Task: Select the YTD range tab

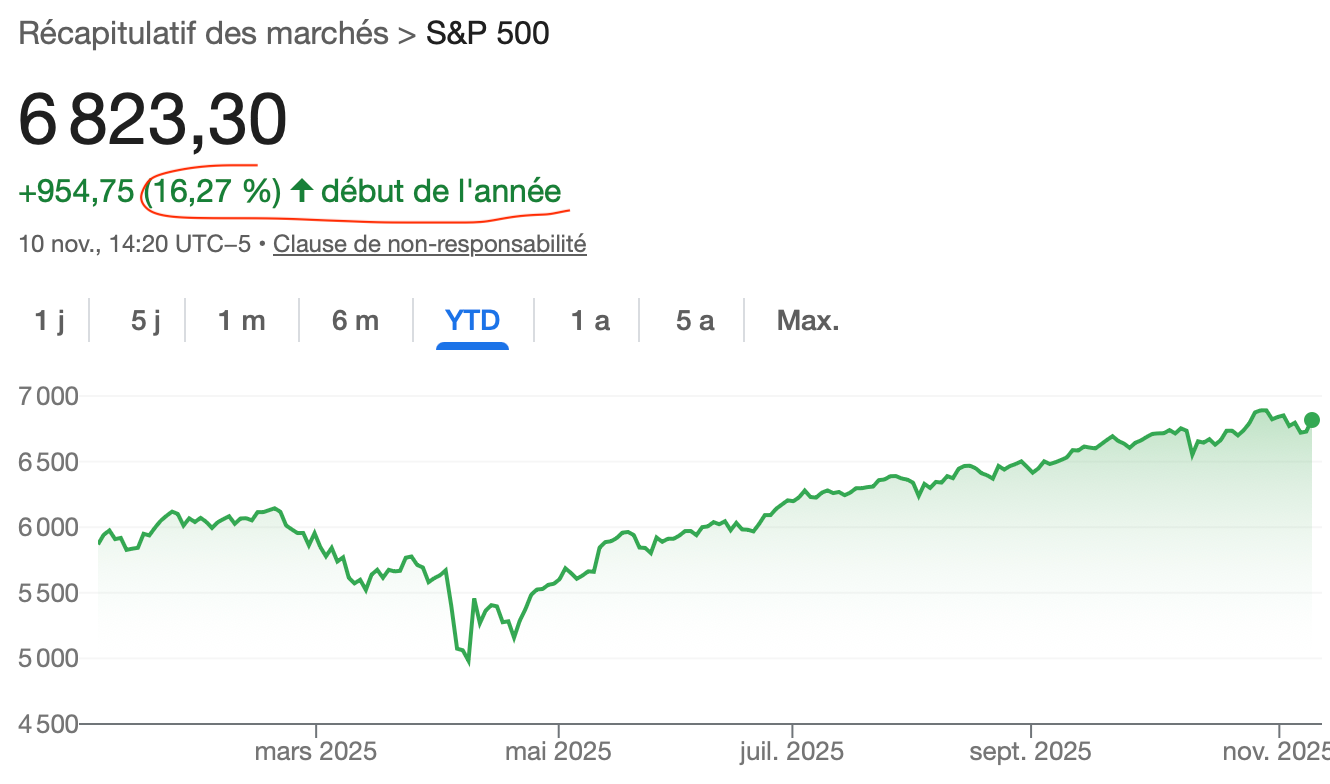Action: point(472,321)
